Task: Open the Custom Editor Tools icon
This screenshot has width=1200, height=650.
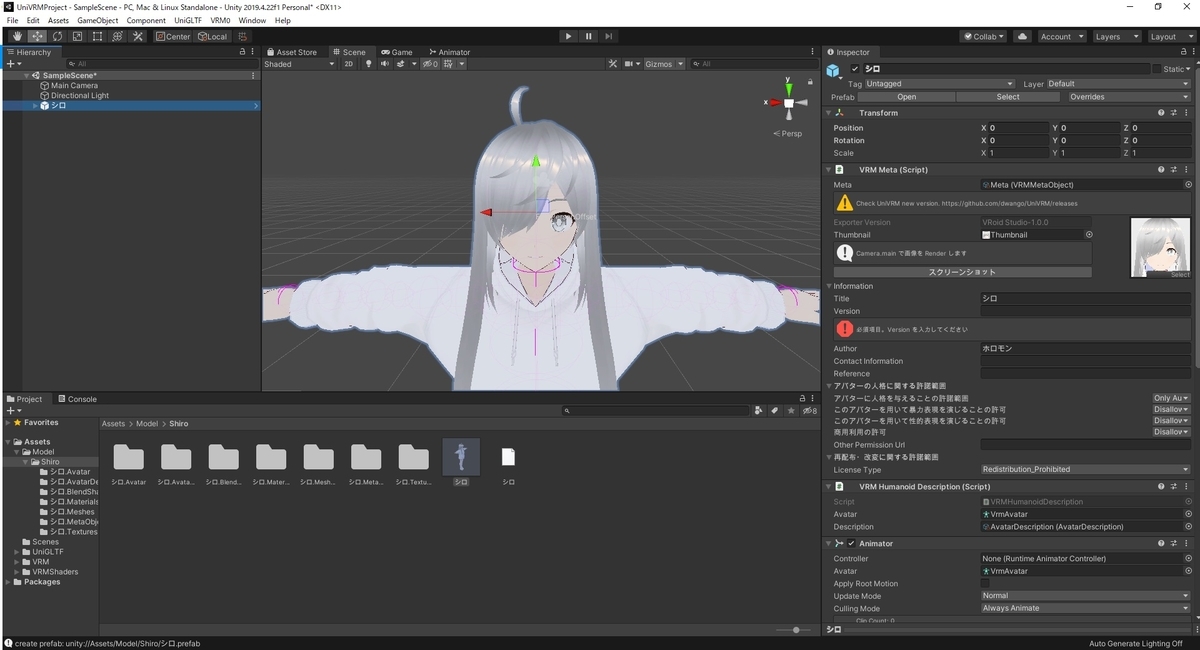Action: click(x=138, y=36)
